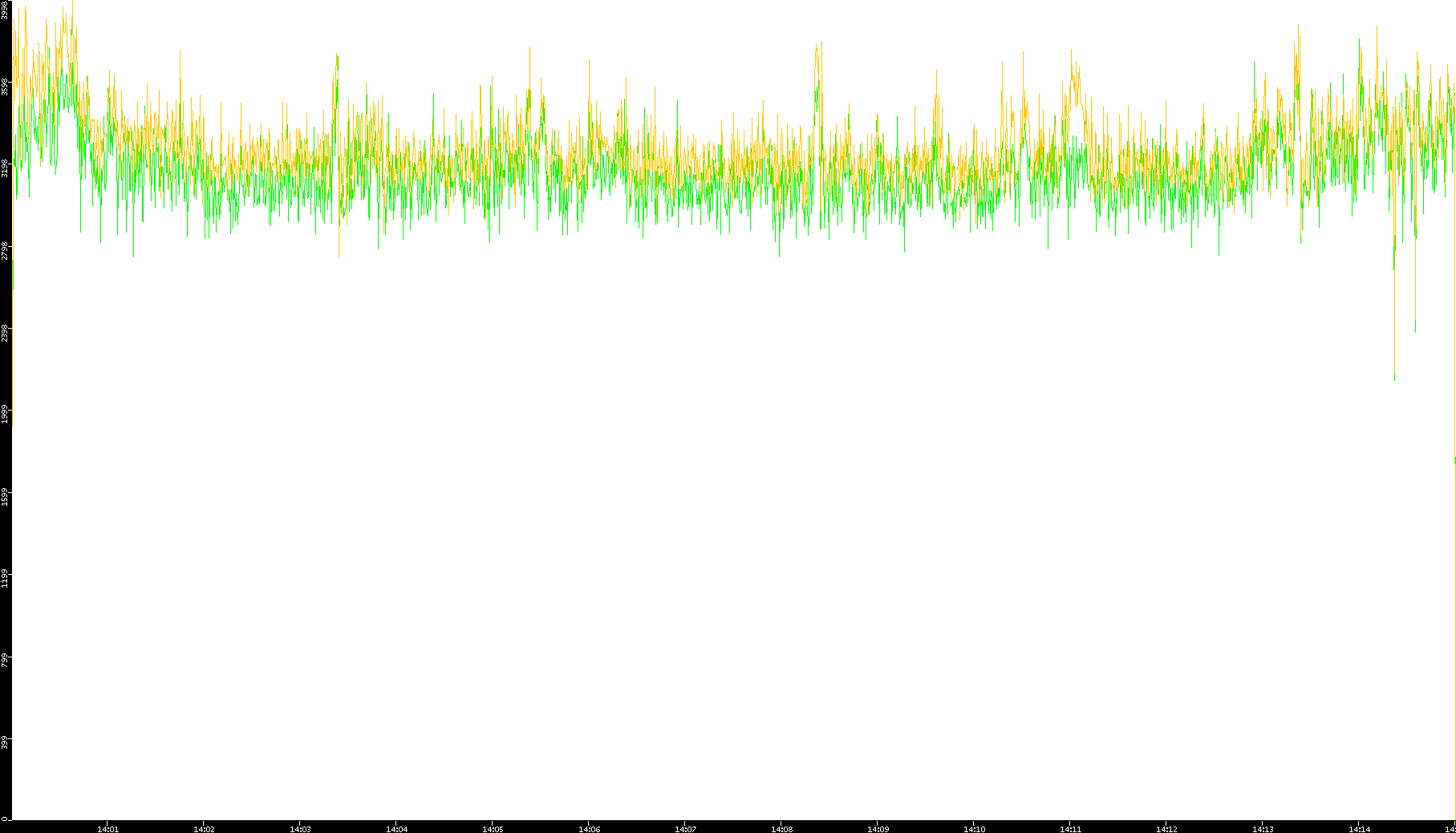This screenshot has width=1456, height=833.
Task: Click the 0 origin axis label
Action: [x=6, y=819]
